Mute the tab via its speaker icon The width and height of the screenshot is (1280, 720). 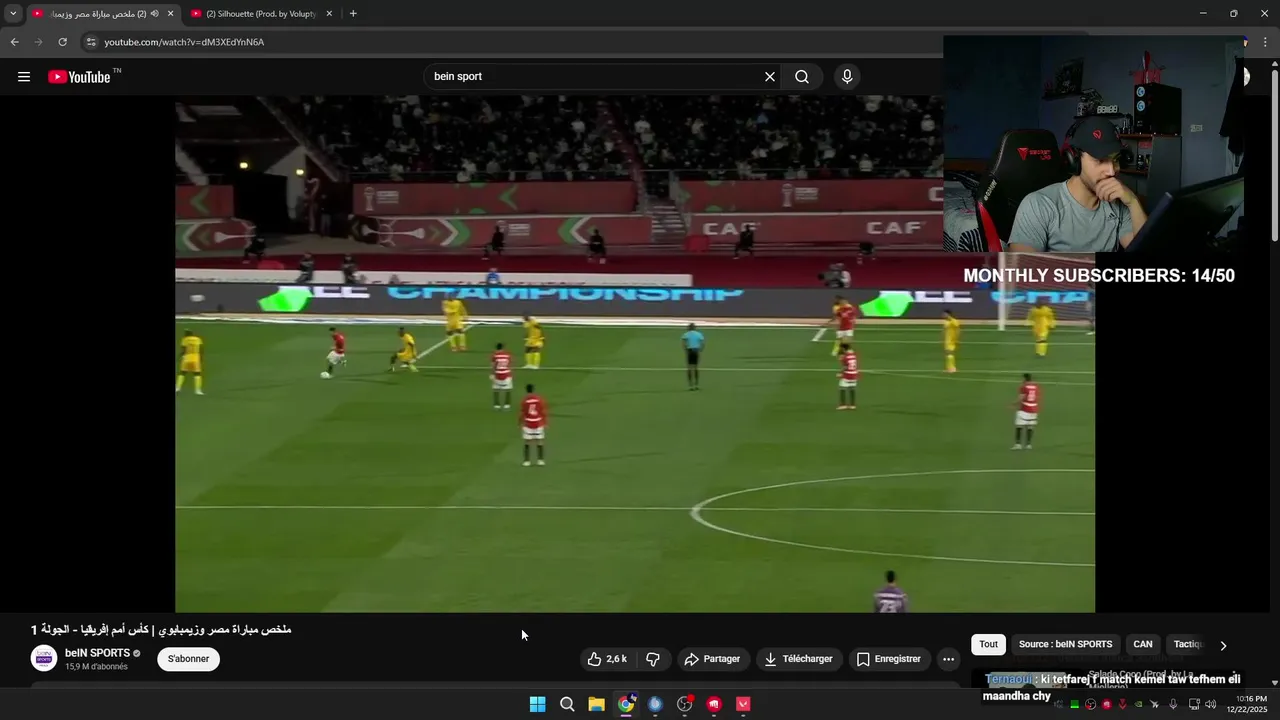[154, 14]
